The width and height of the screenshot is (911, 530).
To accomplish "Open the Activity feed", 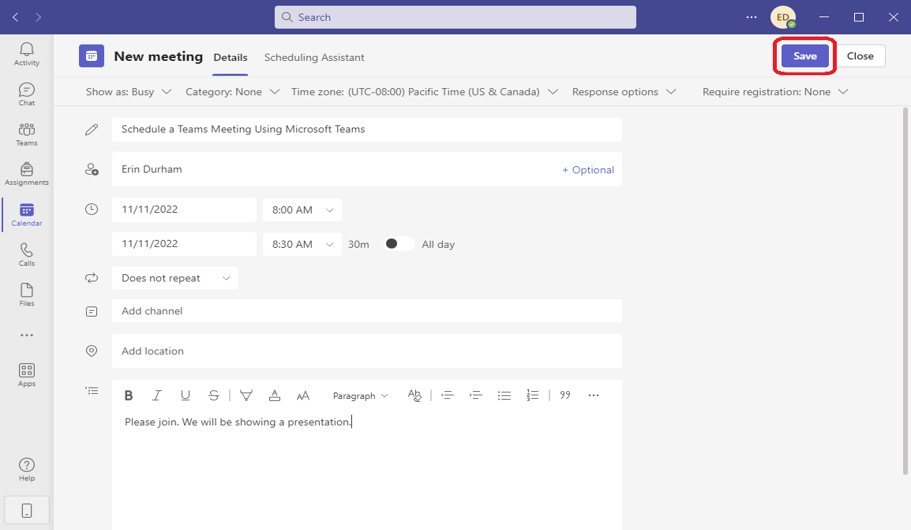I will 27,54.
